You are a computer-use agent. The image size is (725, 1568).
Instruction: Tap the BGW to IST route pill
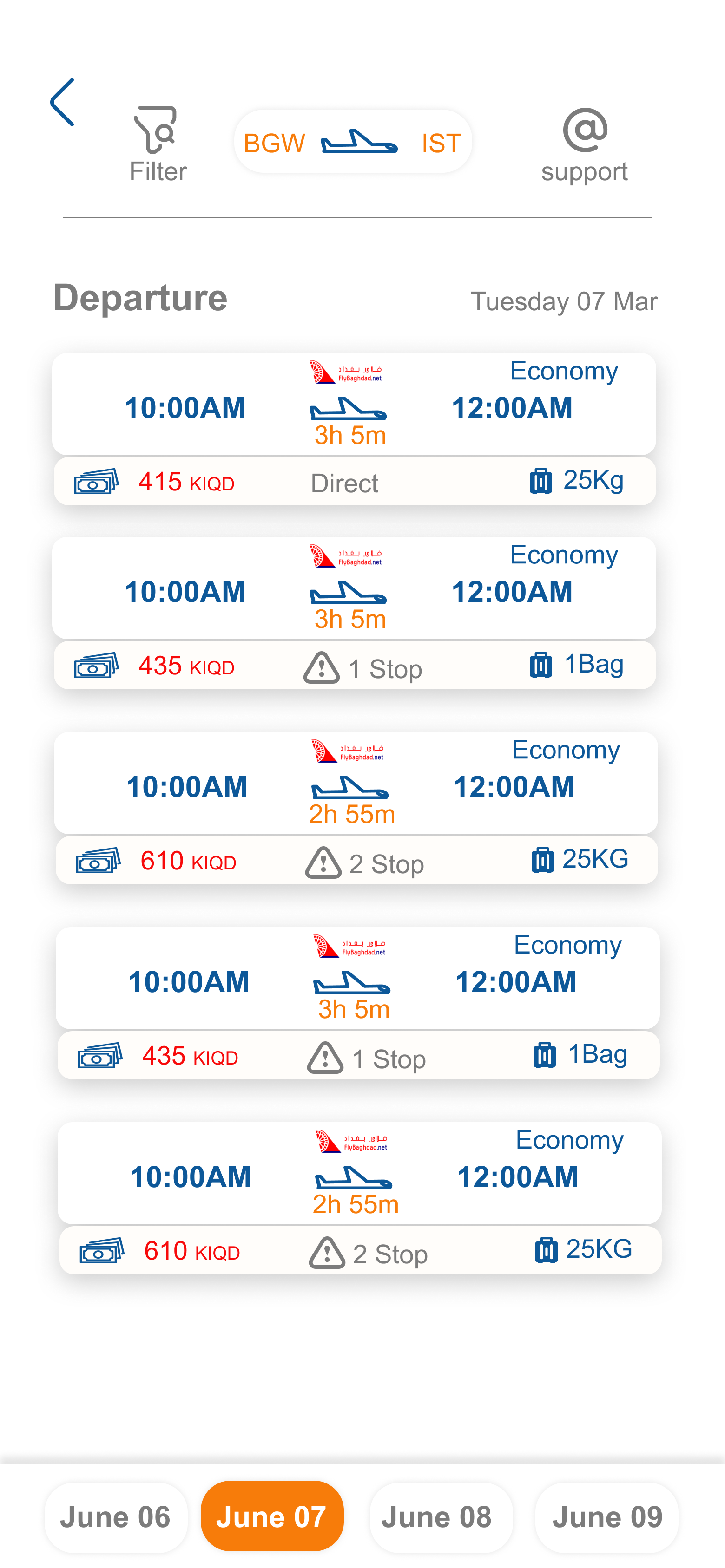point(353,143)
